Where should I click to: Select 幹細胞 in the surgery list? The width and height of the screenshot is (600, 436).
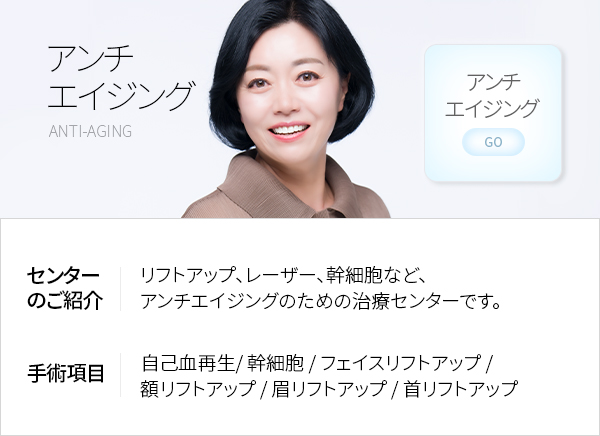click(275, 363)
